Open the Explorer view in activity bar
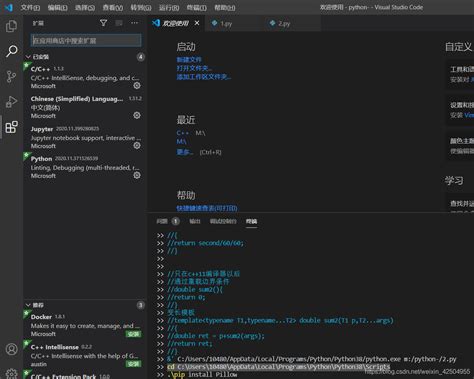Image resolution: width=474 pixels, height=379 pixels. [x=11, y=26]
